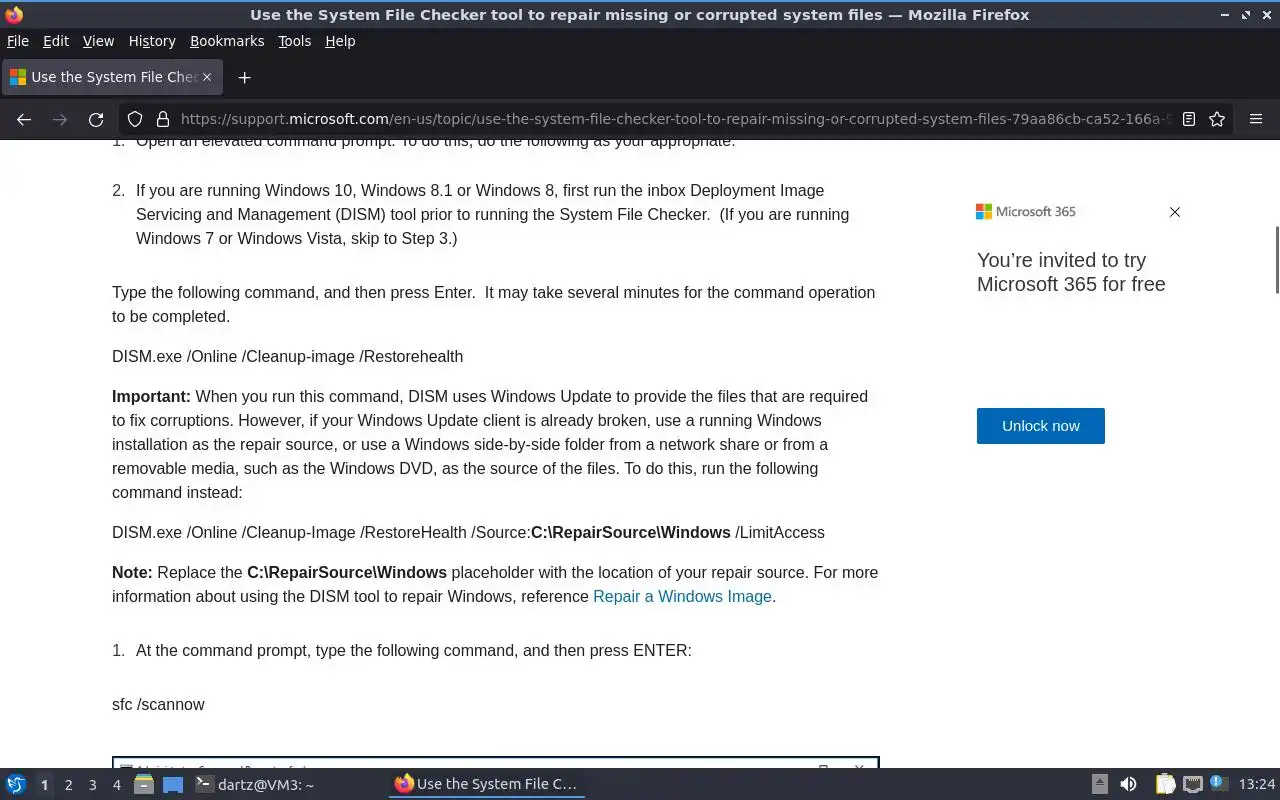Click the update notification tray icon
The image size is (1280, 800).
[1218, 784]
